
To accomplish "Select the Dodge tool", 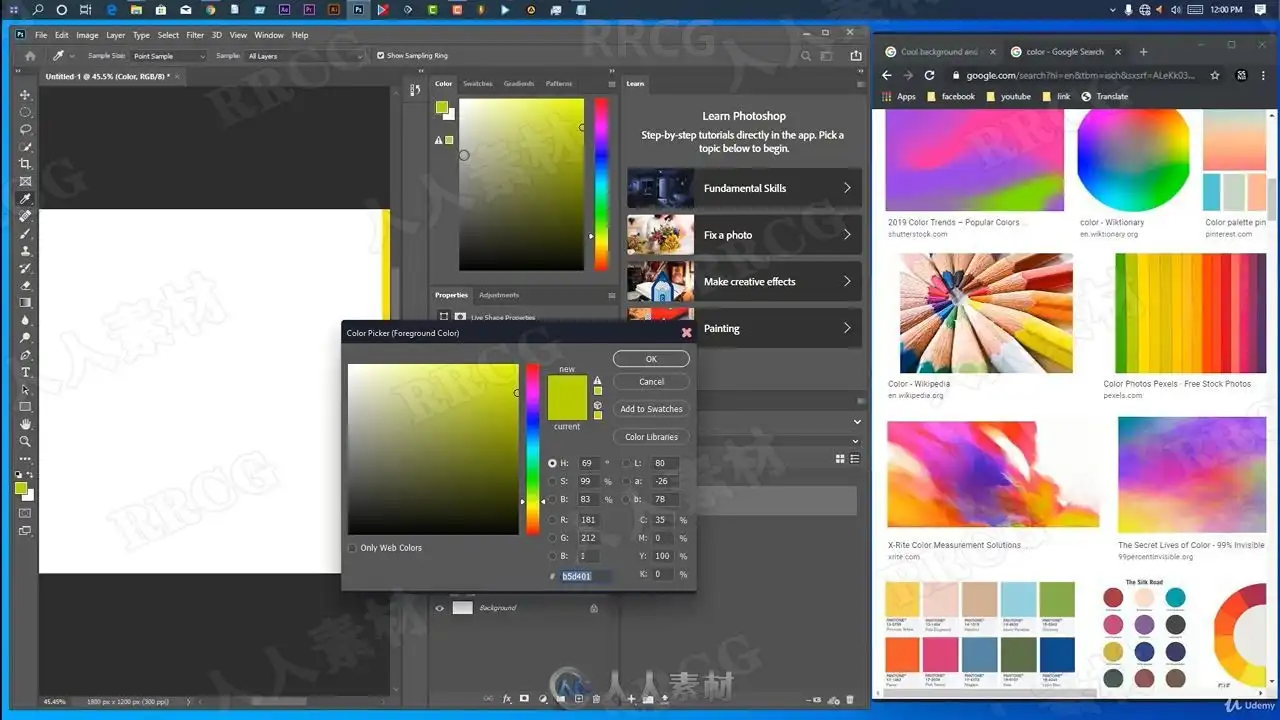I will click(x=26, y=337).
